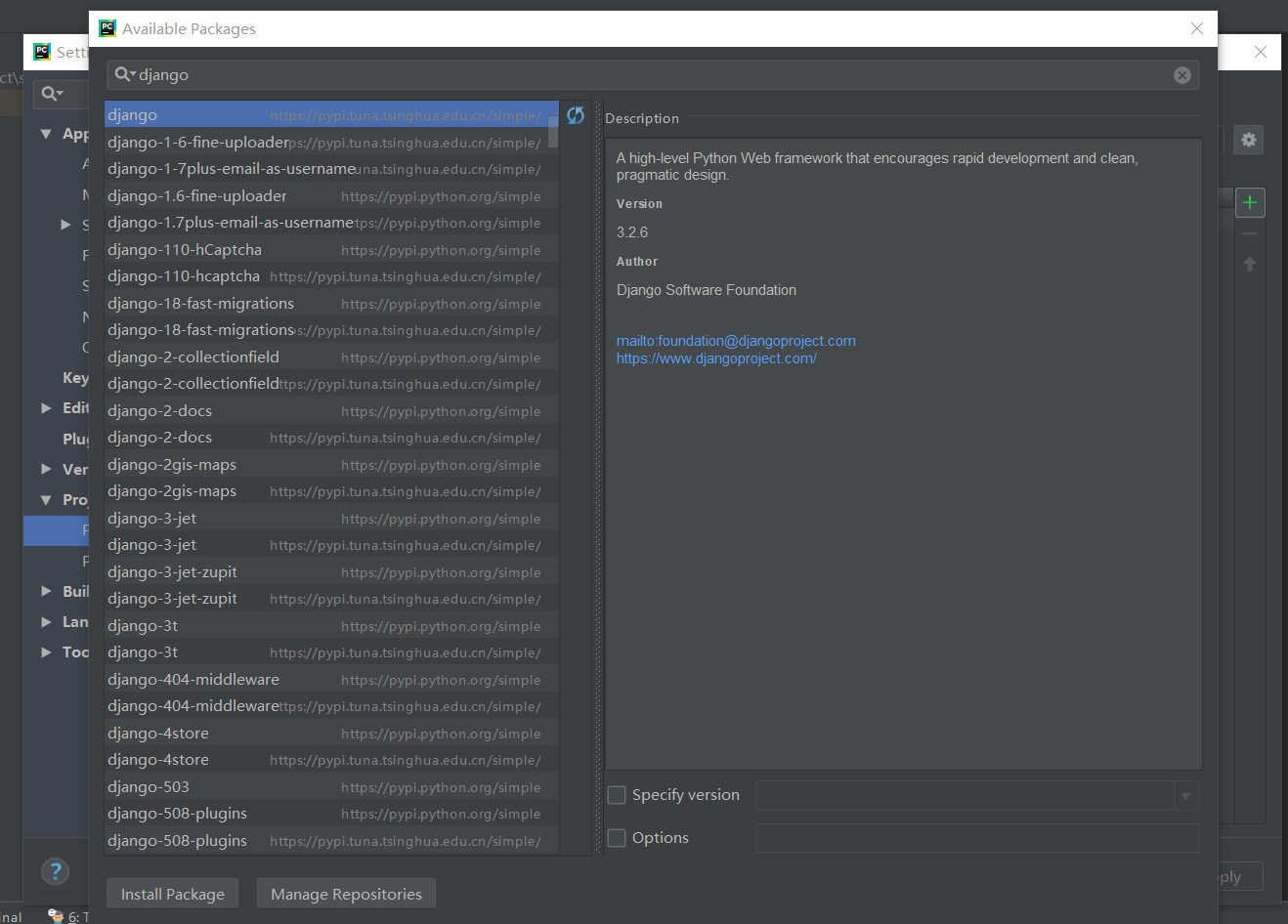Select the Key item in Settings tree
1288x924 pixels.
click(x=75, y=378)
